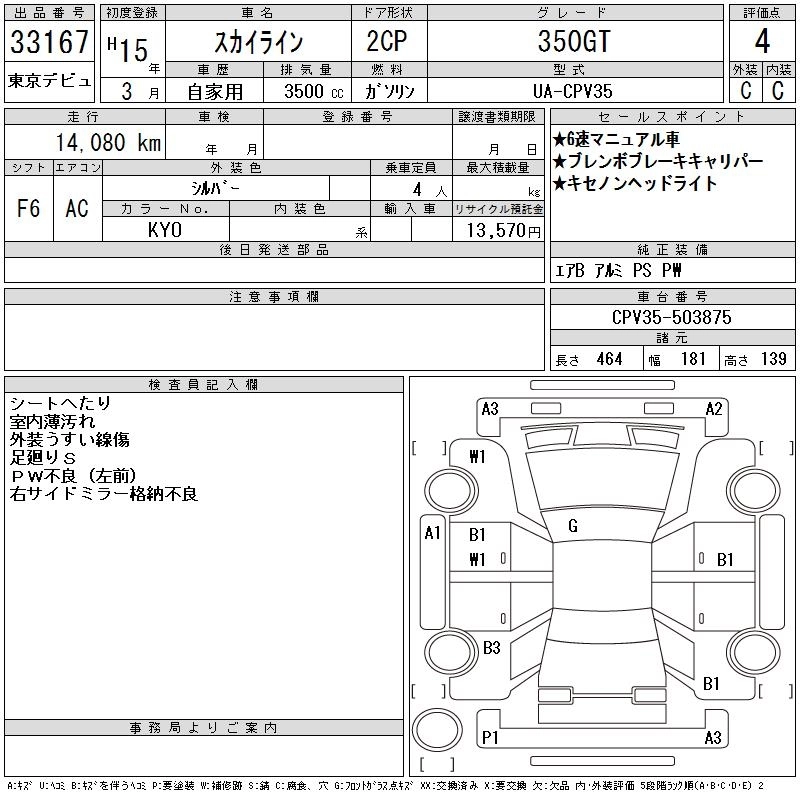Click the 検査員記入欄 section header
Viewport: 800px width, 800px height.
coord(204,385)
